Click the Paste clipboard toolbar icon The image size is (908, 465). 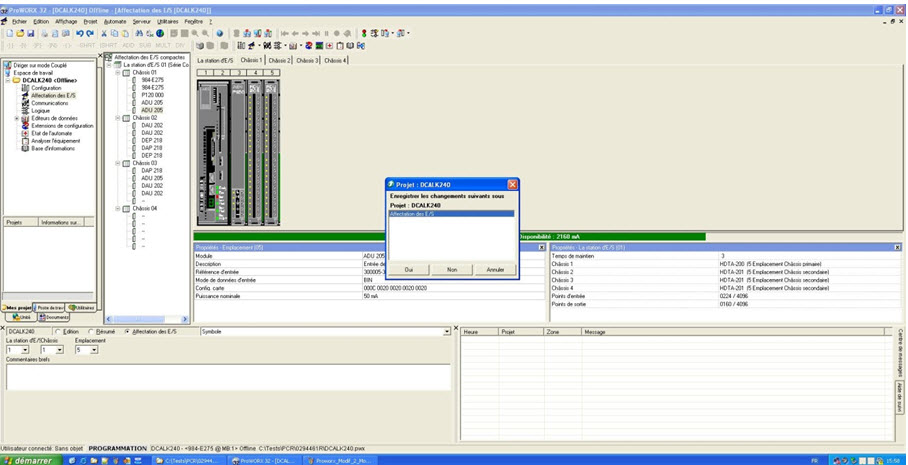(x=124, y=34)
